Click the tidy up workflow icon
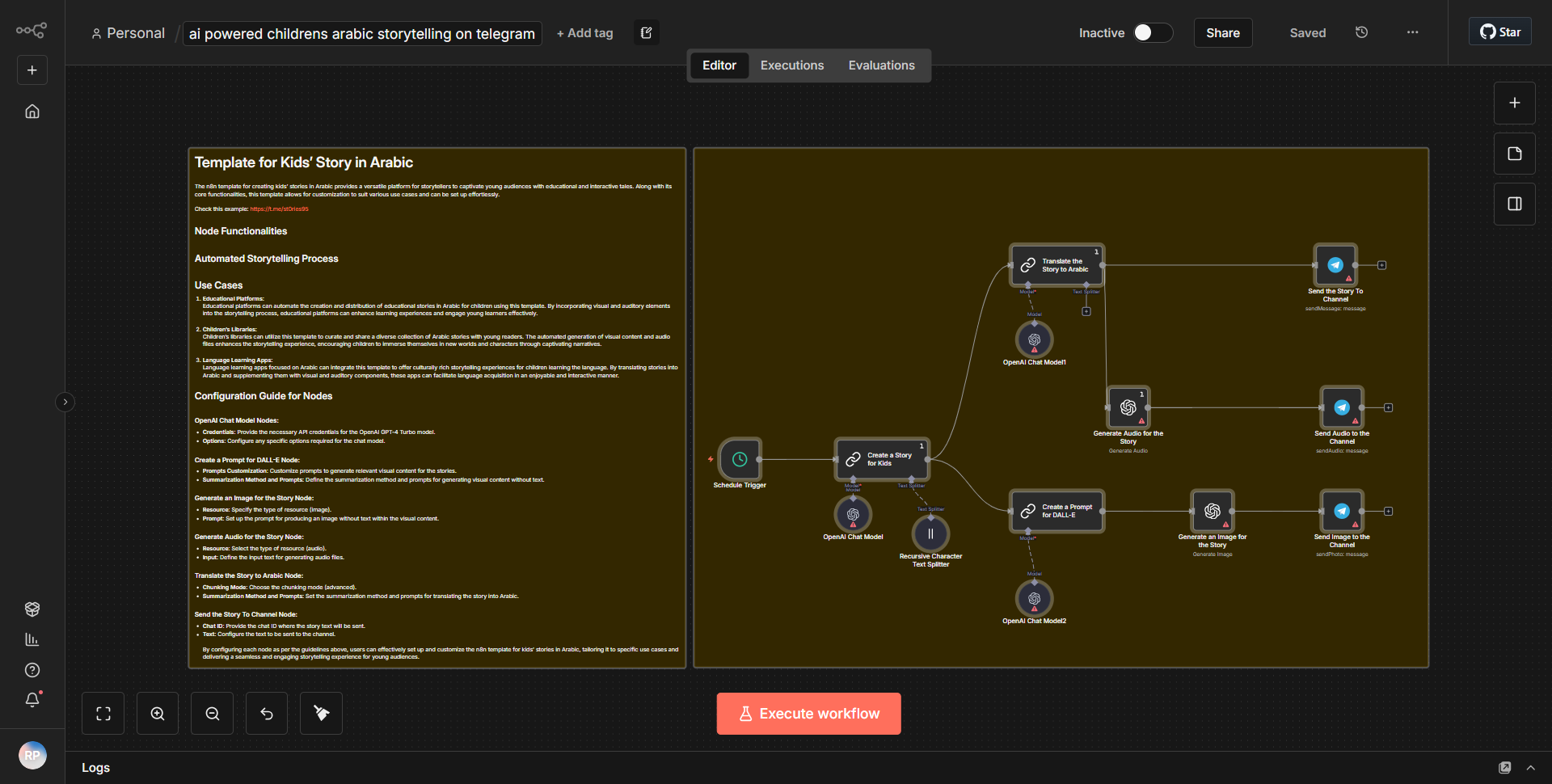 point(322,714)
